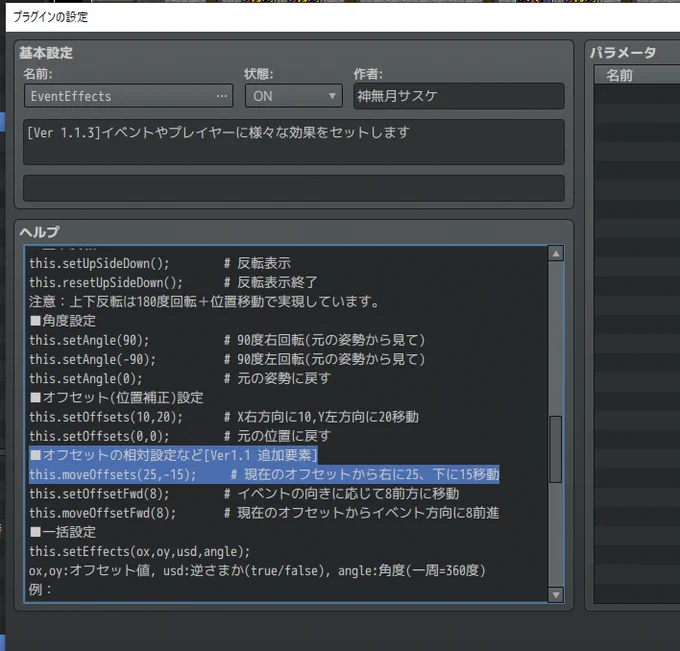Click the 注意：上下反転は180度回転 note line
This screenshot has width=680, height=651.
(x=204, y=301)
